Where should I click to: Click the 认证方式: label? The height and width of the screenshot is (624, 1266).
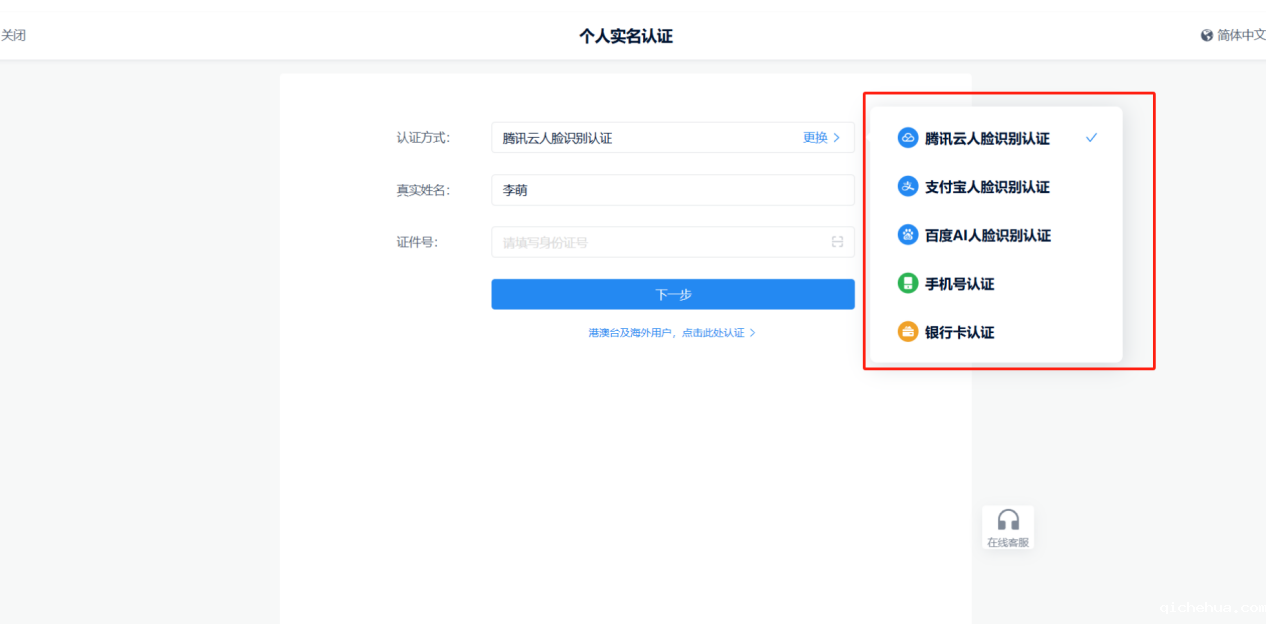[x=423, y=138]
